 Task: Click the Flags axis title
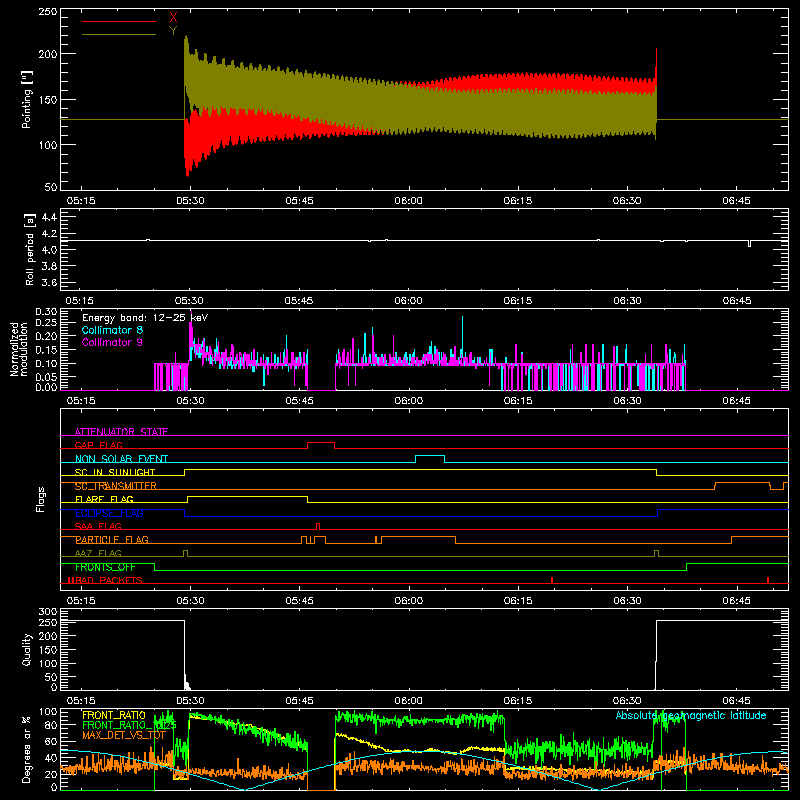pyautogui.click(x=40, y=499)
